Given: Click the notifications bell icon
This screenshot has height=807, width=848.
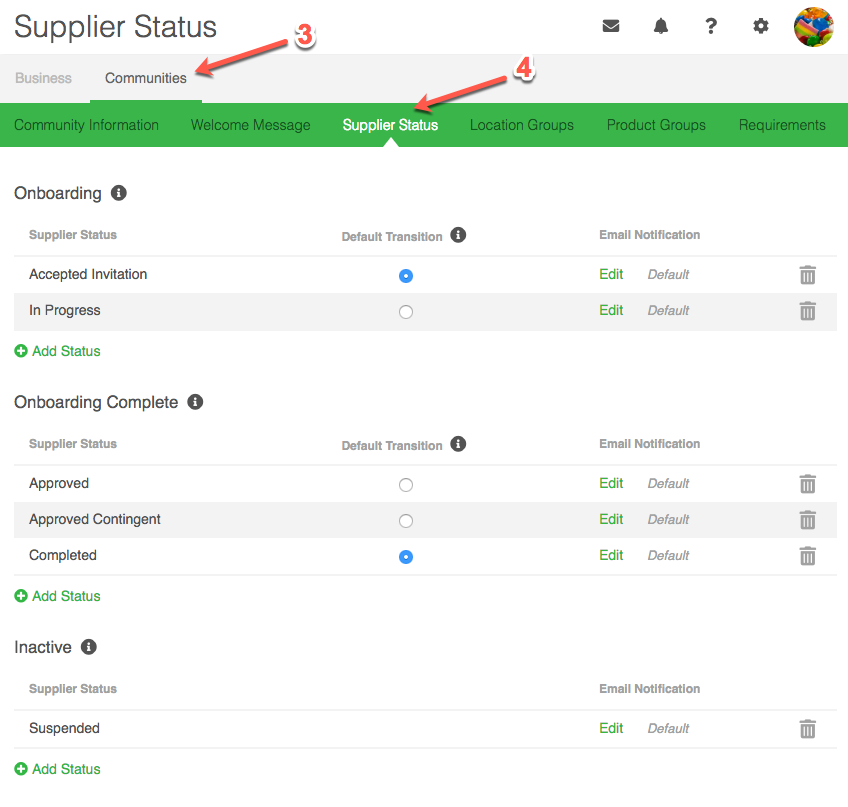Looking at the screenshot, I should tap(661, 27).
